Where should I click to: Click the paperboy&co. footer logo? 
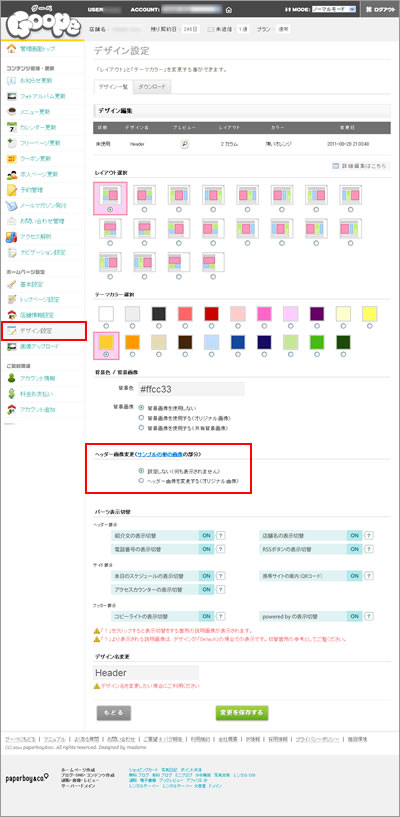pos(27,777)
